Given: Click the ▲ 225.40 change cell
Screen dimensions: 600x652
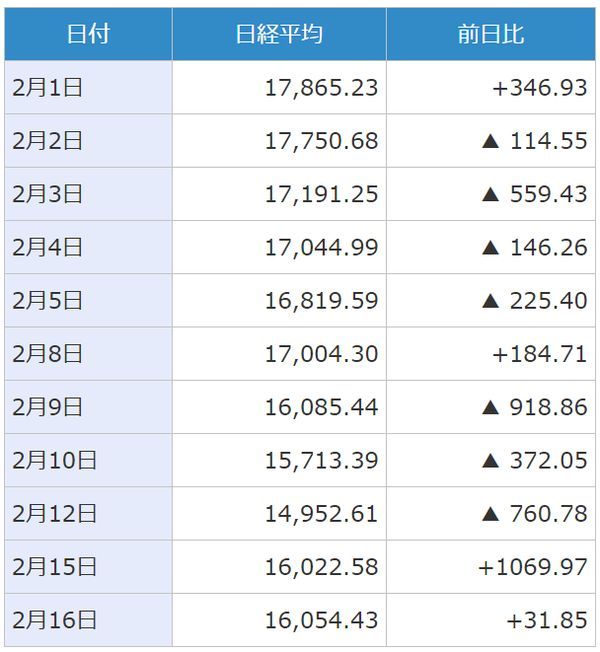Looking at the screenshot, I should (x=534, y=301).
